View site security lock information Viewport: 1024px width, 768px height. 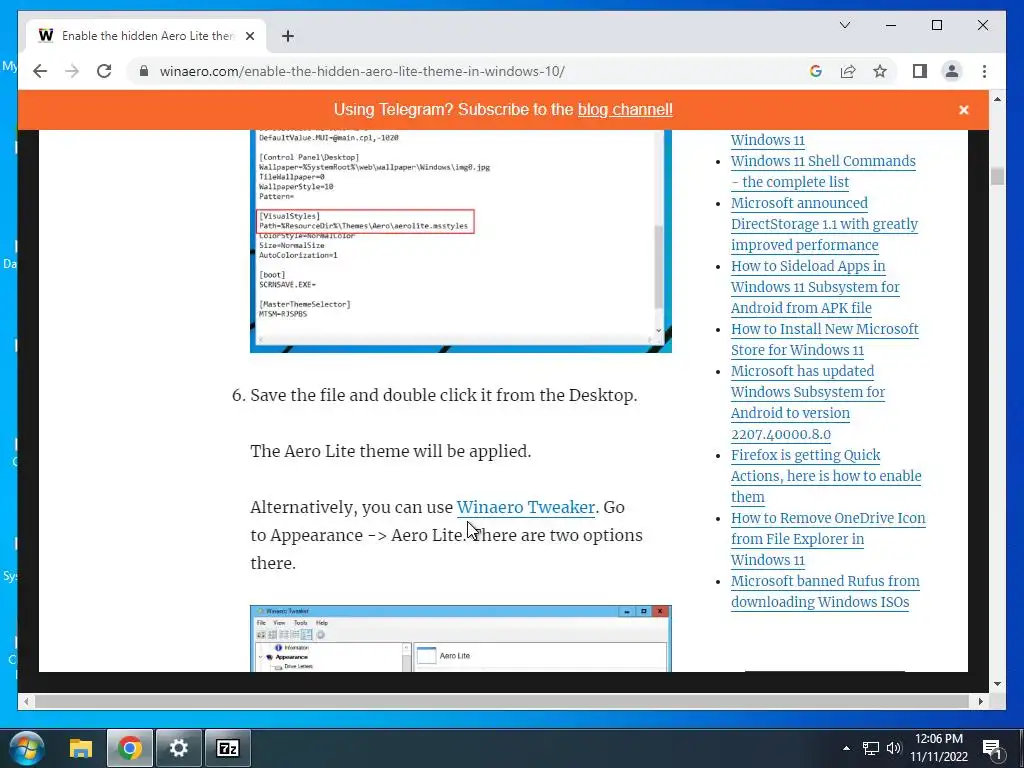pyautogui.click(x=144, y=71)
